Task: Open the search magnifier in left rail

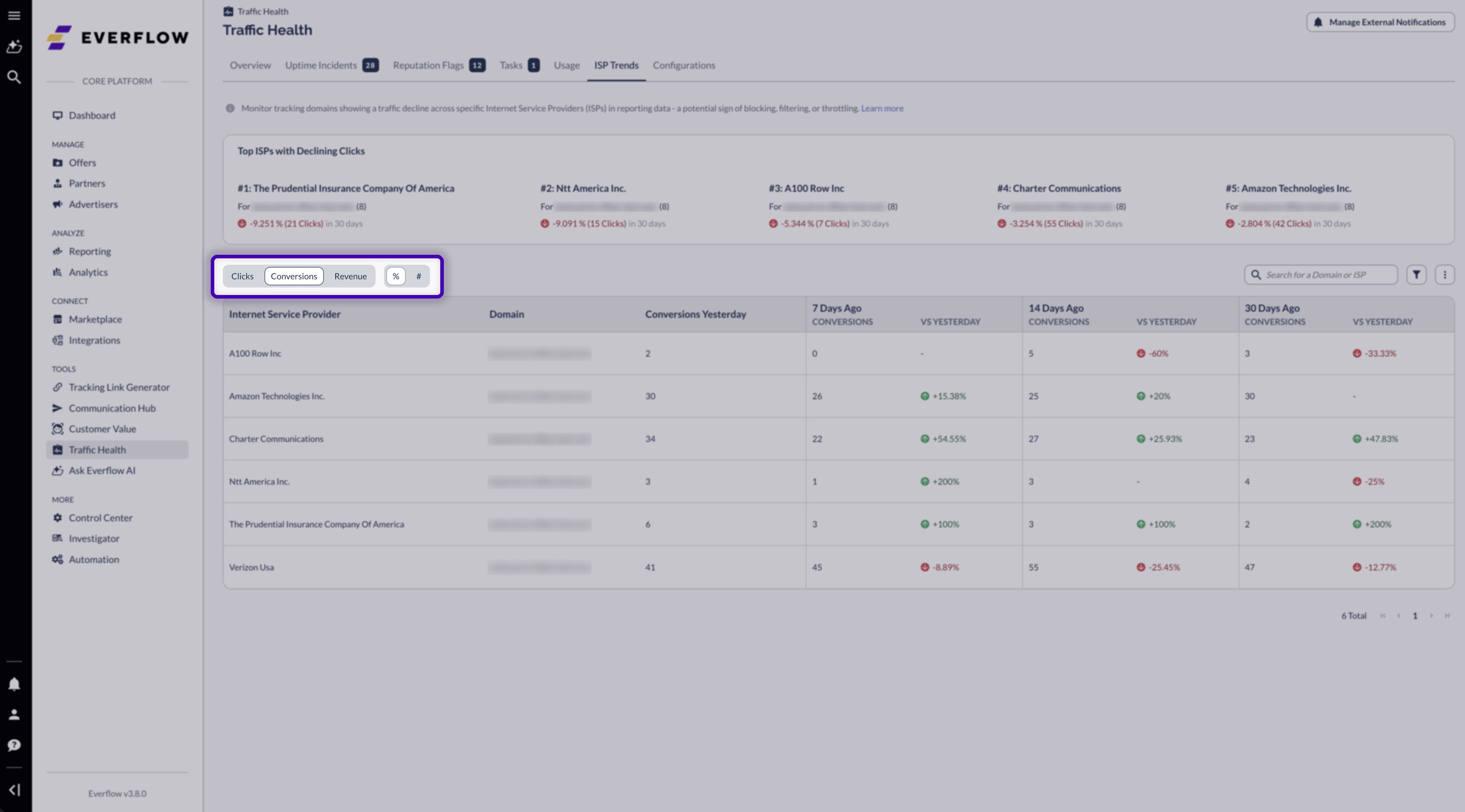Action: pos(14,77)
